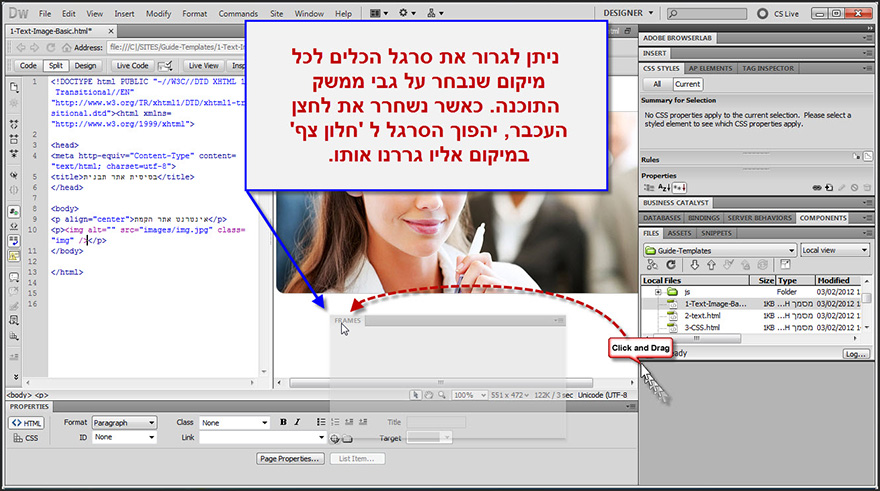Click the Refresh icon in browser navigation bar
Viewport: 880px width, 491px height.
click(51, 48)
